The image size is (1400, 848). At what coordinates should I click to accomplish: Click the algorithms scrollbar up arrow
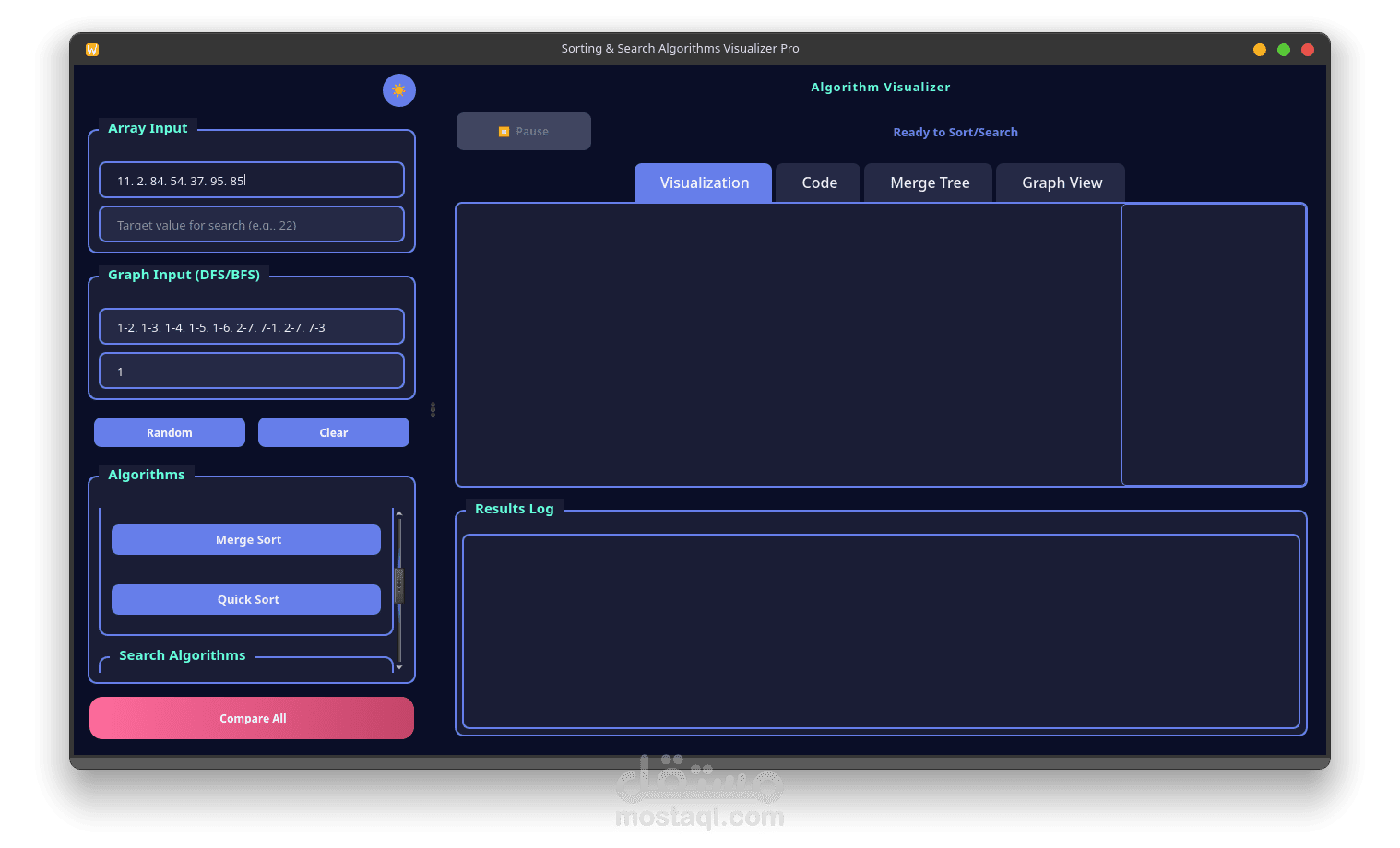tap(399, 512)
